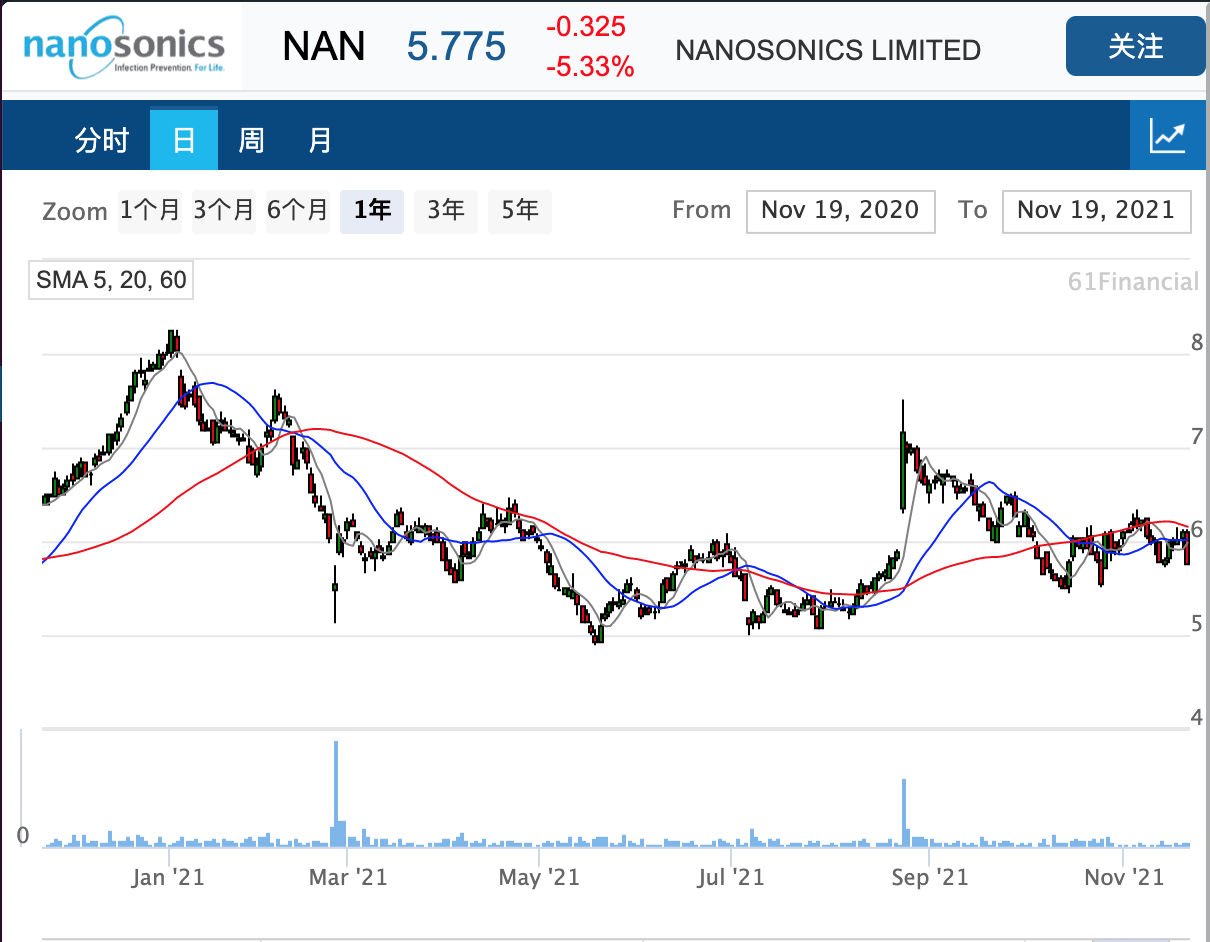Image resolution: width=1210 pixels, height=942 pixels.
Task: Click the -0.325 price change
Action: [x=585, y=27]
